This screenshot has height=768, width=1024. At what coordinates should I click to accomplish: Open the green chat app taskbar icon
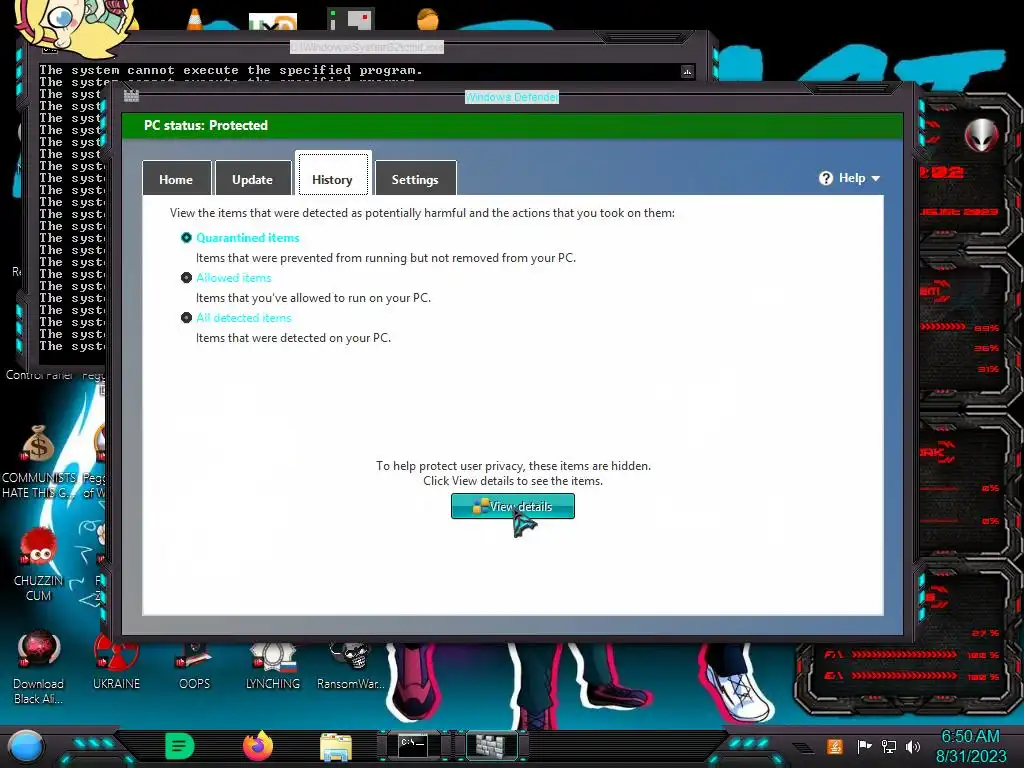tap(180, 746)
